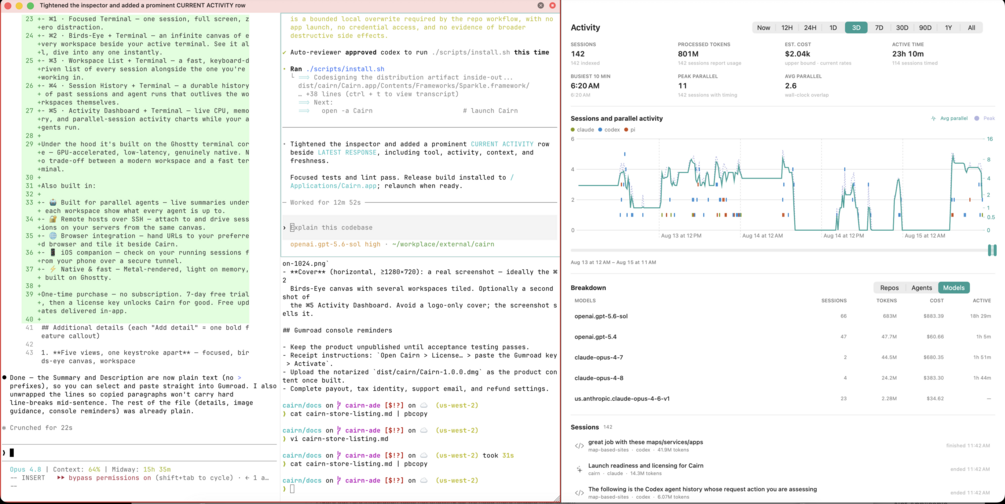Click the 'Context: 64%' status entry

point(76,469)
